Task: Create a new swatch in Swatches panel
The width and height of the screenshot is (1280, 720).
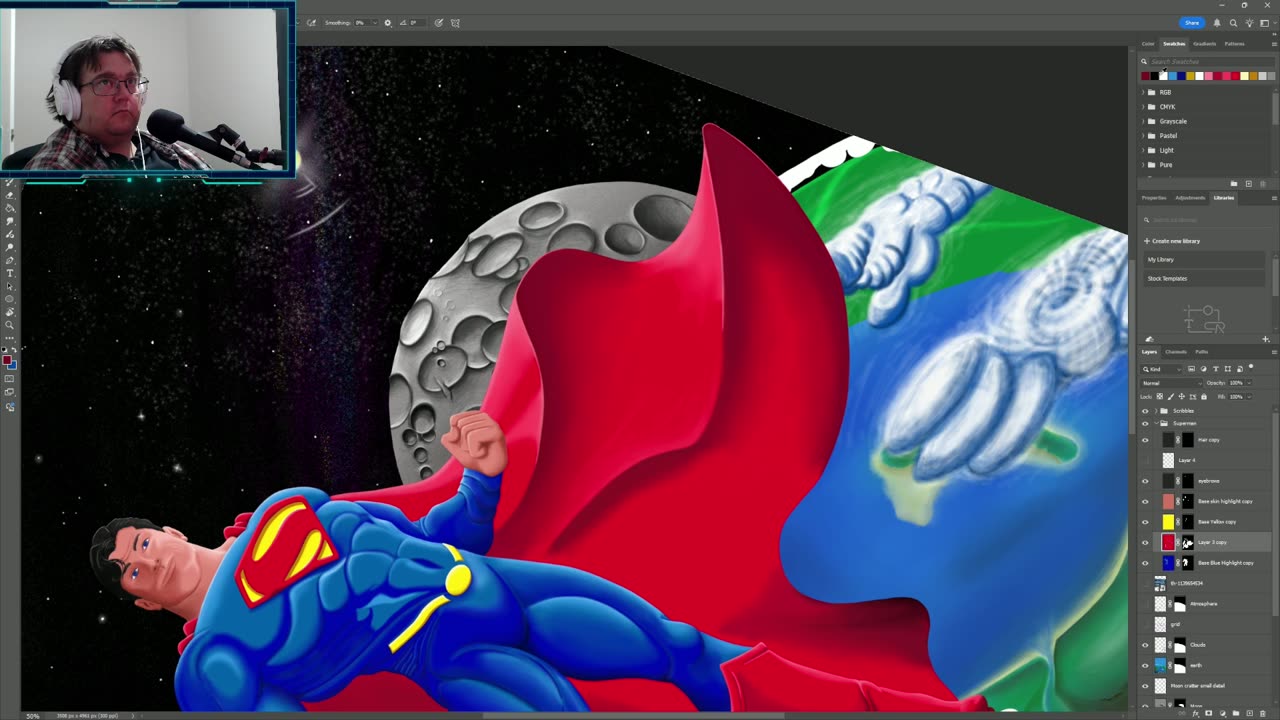Action: [x=1248, y=184]
